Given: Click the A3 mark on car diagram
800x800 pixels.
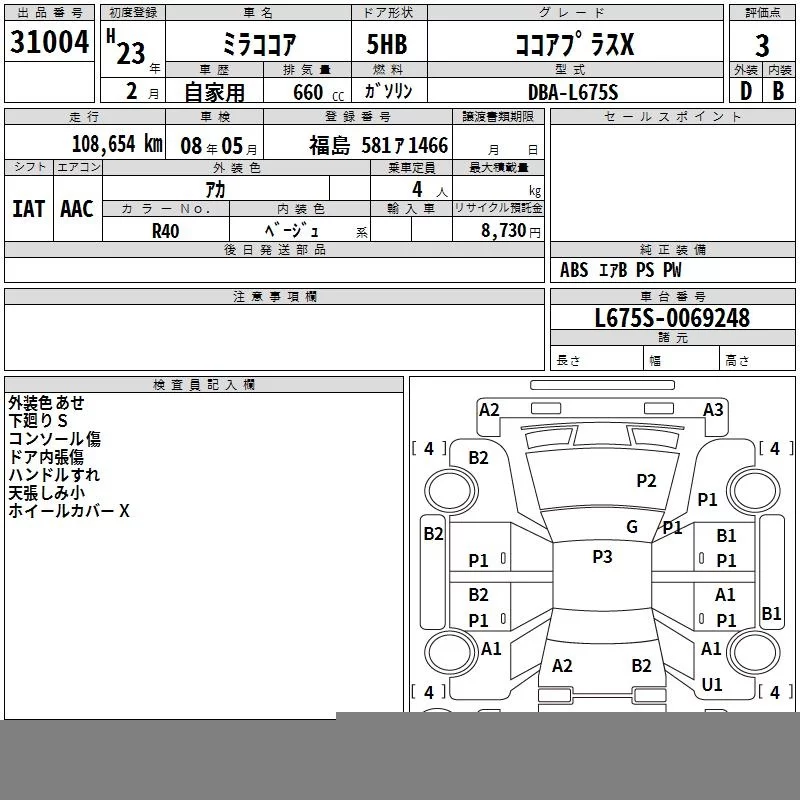Looking at the screenshot, I should pos(713,410).
